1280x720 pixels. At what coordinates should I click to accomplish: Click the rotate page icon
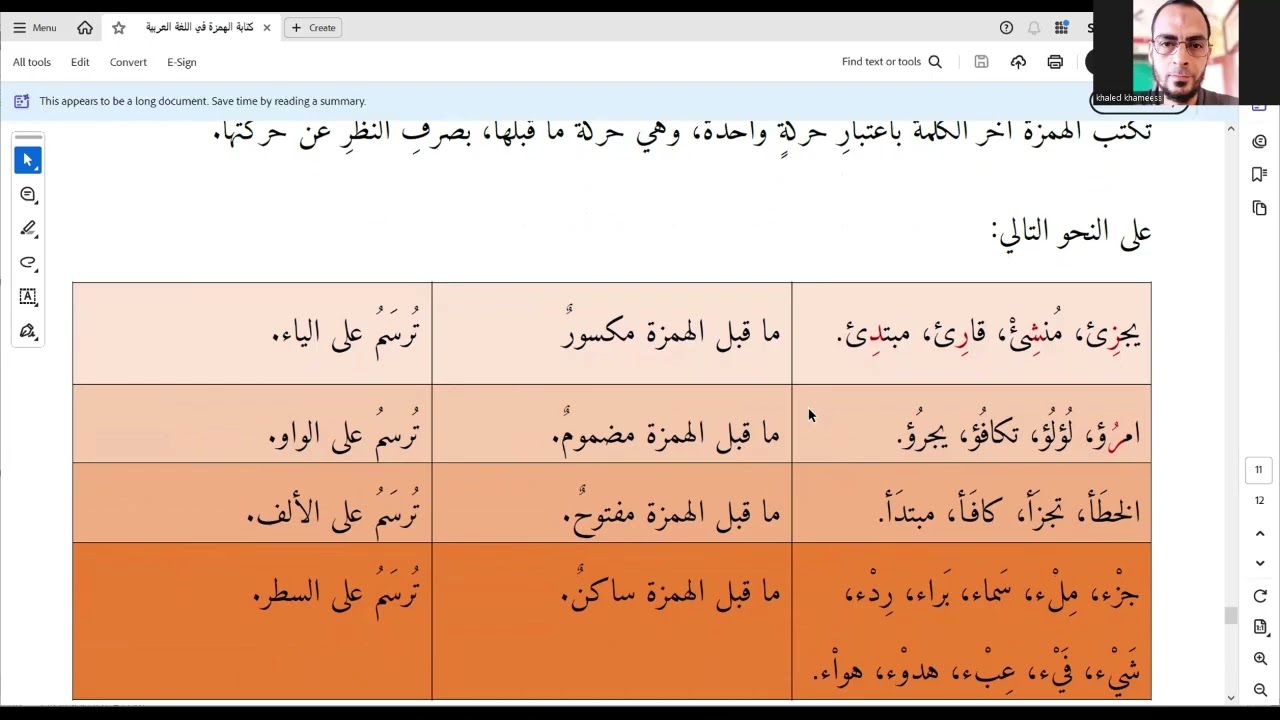point(1260,596)
